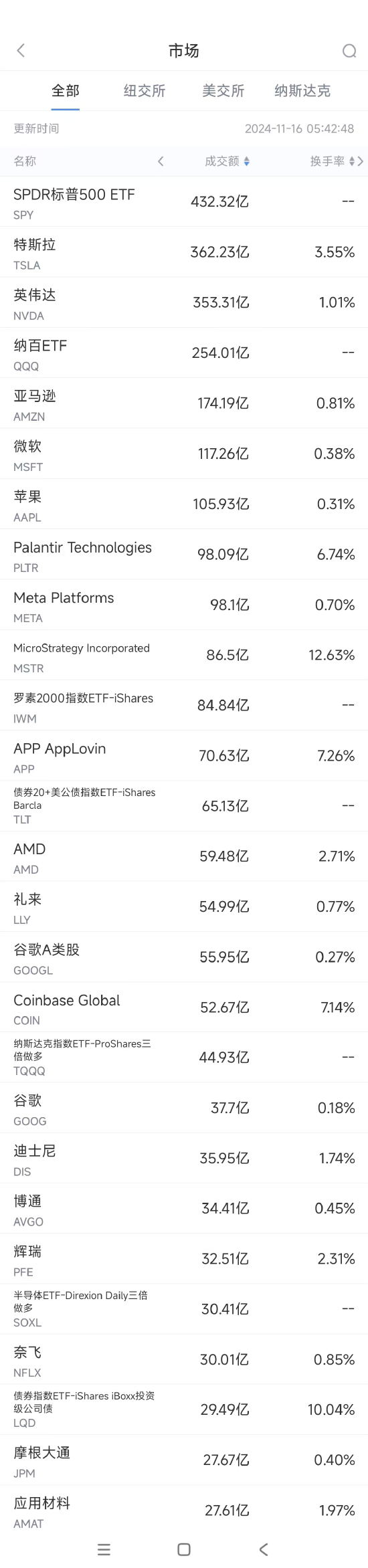Tap Android home square icon
This screenshot has width=368, height=1568.
point(184,1549)
